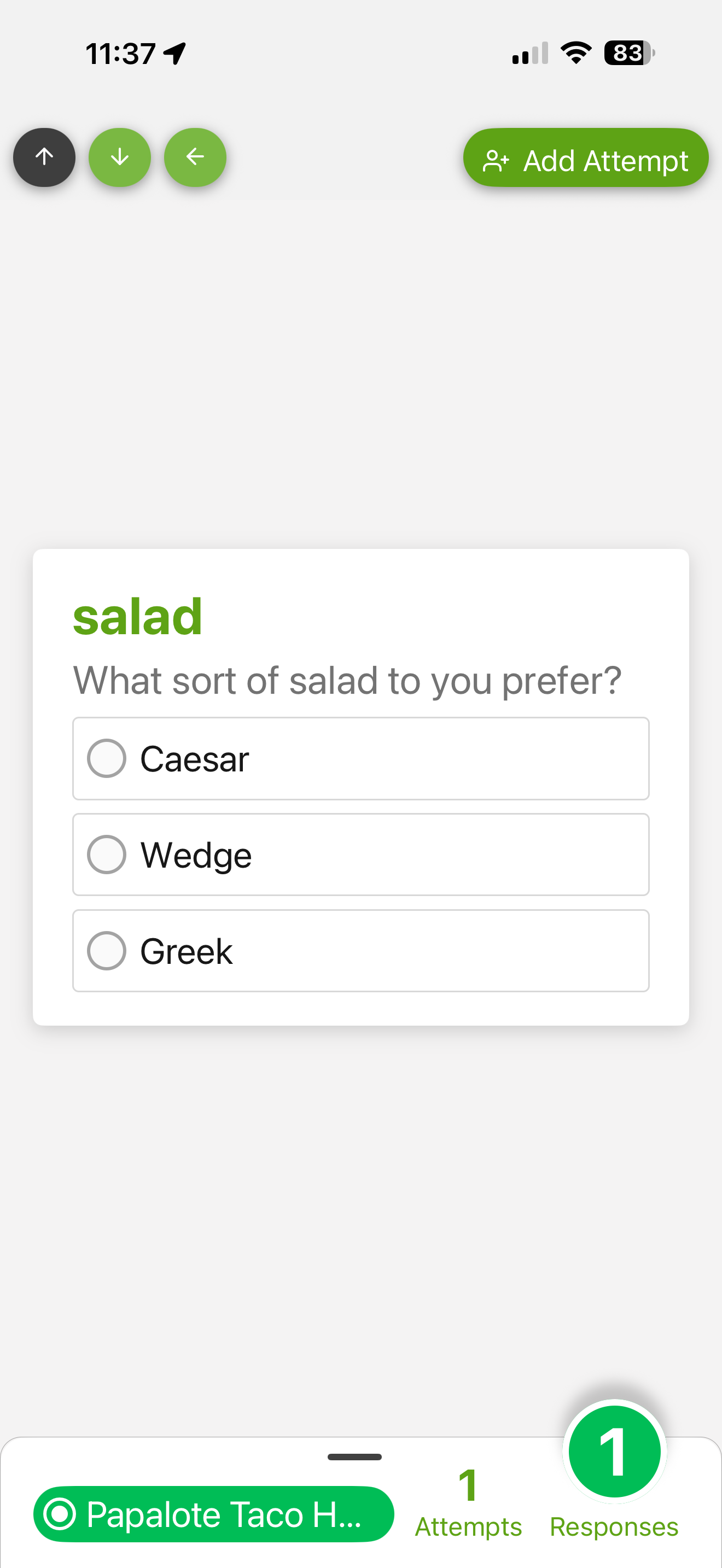722x1568 pixels.
Task: Tap the dark up arrow button
Action: tap(44, 157)
